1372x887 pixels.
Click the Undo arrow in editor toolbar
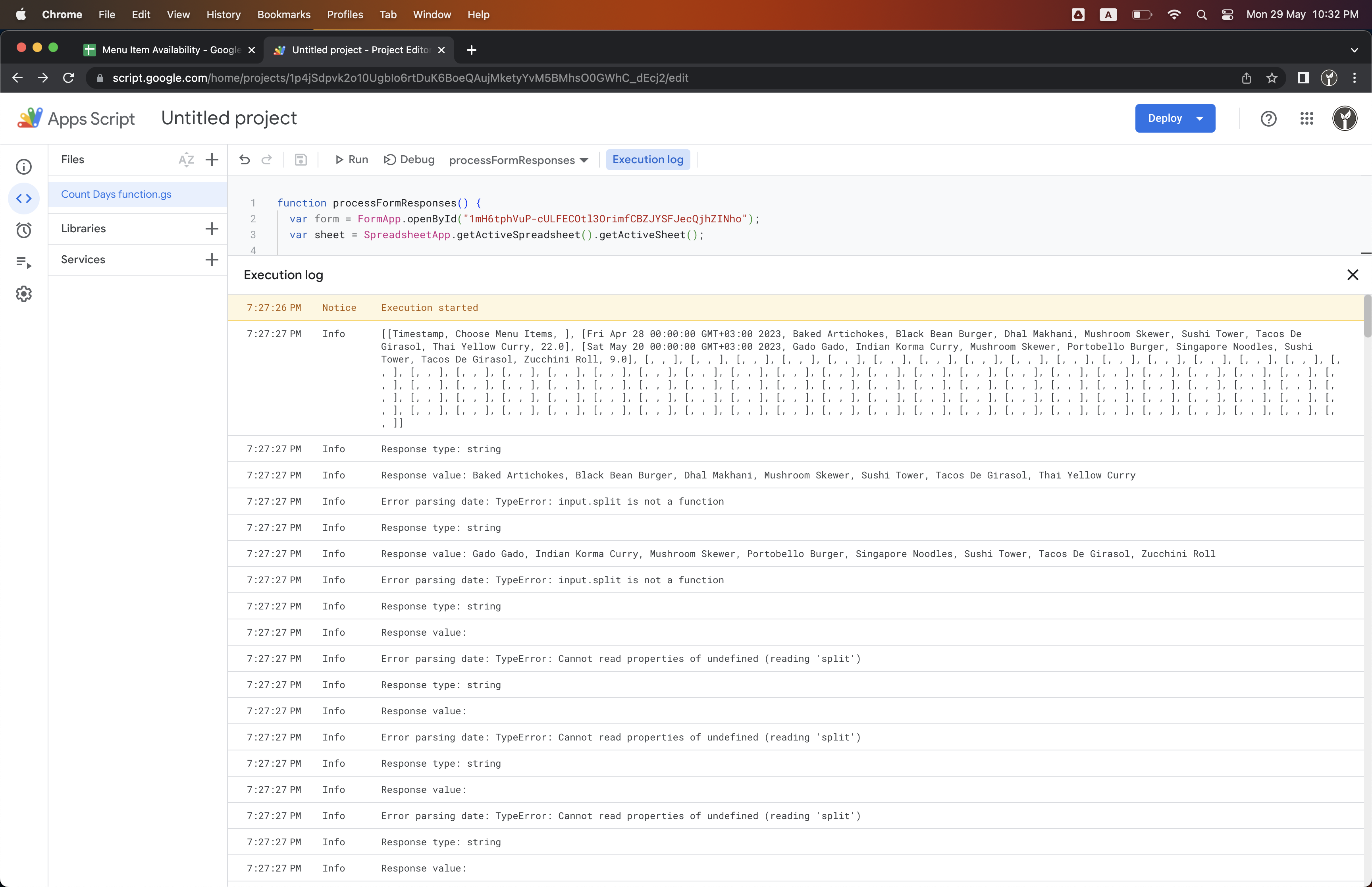(245, 160)
